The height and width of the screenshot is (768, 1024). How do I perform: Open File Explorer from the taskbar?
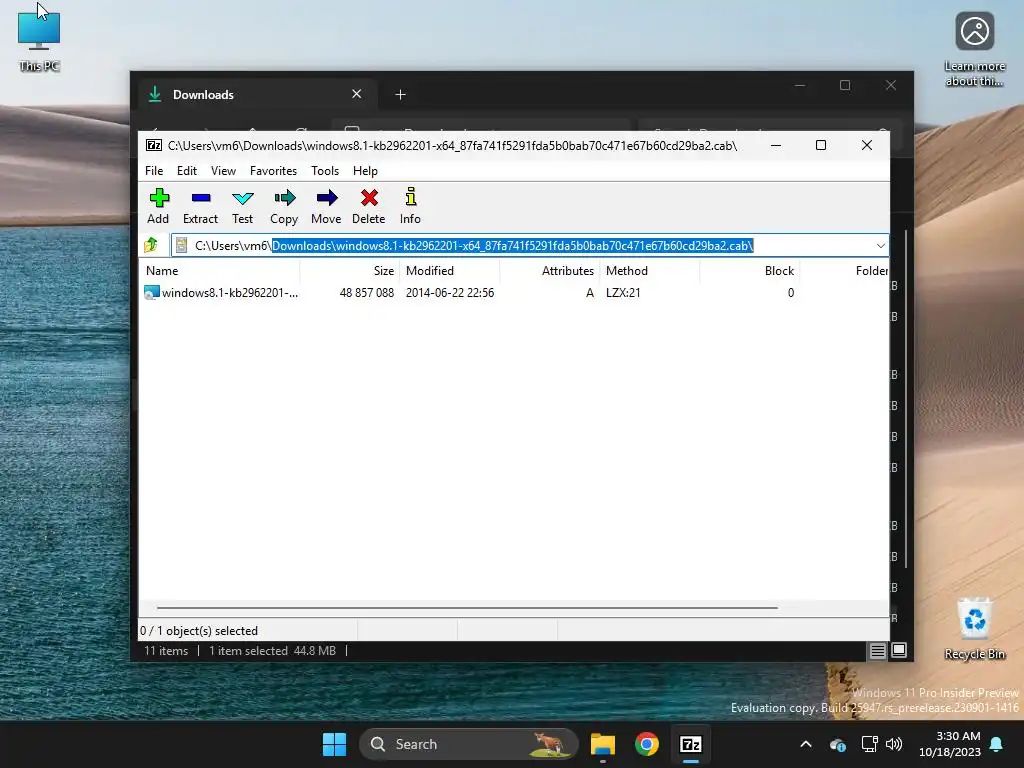(603, 744)
